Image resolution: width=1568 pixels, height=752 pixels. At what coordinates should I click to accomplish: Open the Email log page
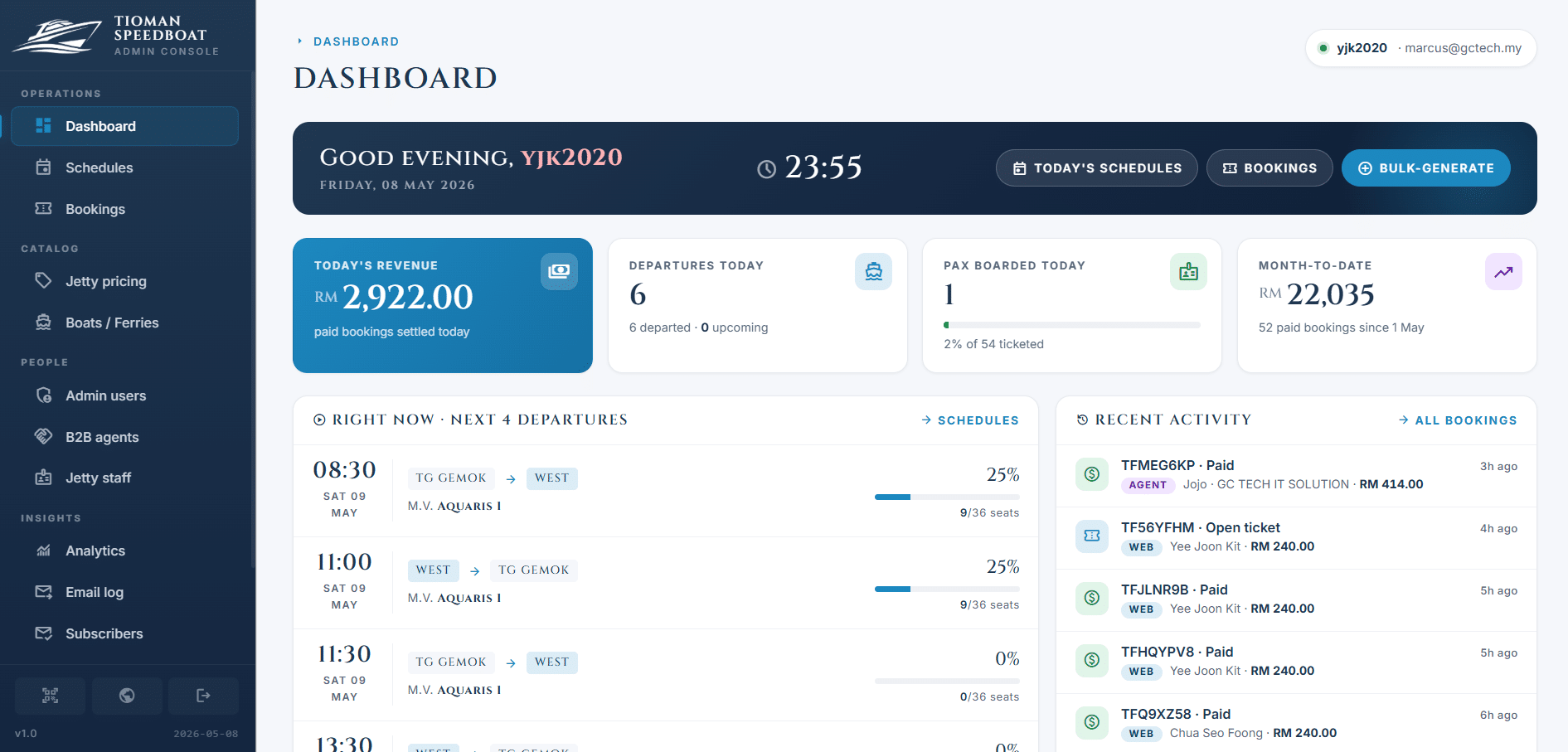[x=124, y=592]
